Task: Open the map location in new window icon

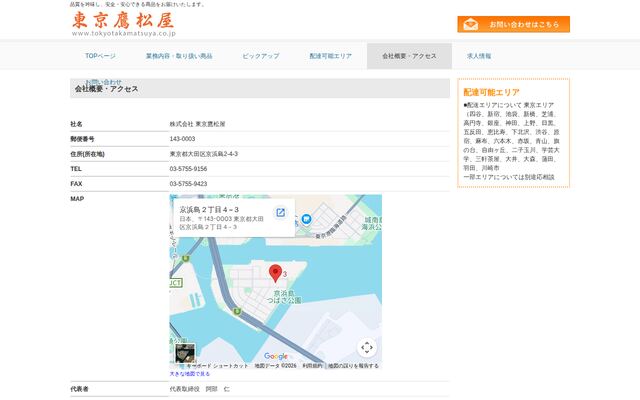Action: pyautogui.click(x=280, y=213)
